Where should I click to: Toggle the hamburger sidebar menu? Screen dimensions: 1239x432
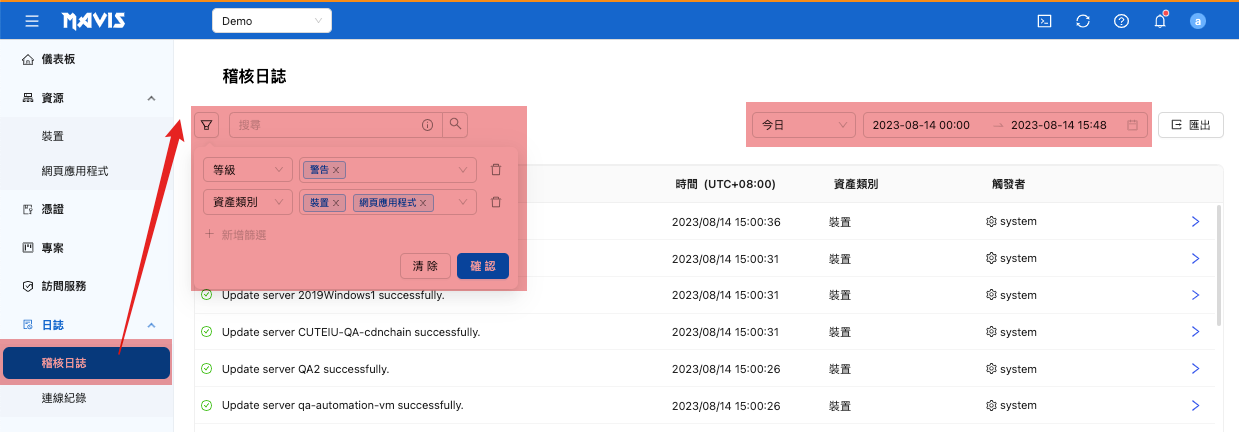(x=32, y=21)
